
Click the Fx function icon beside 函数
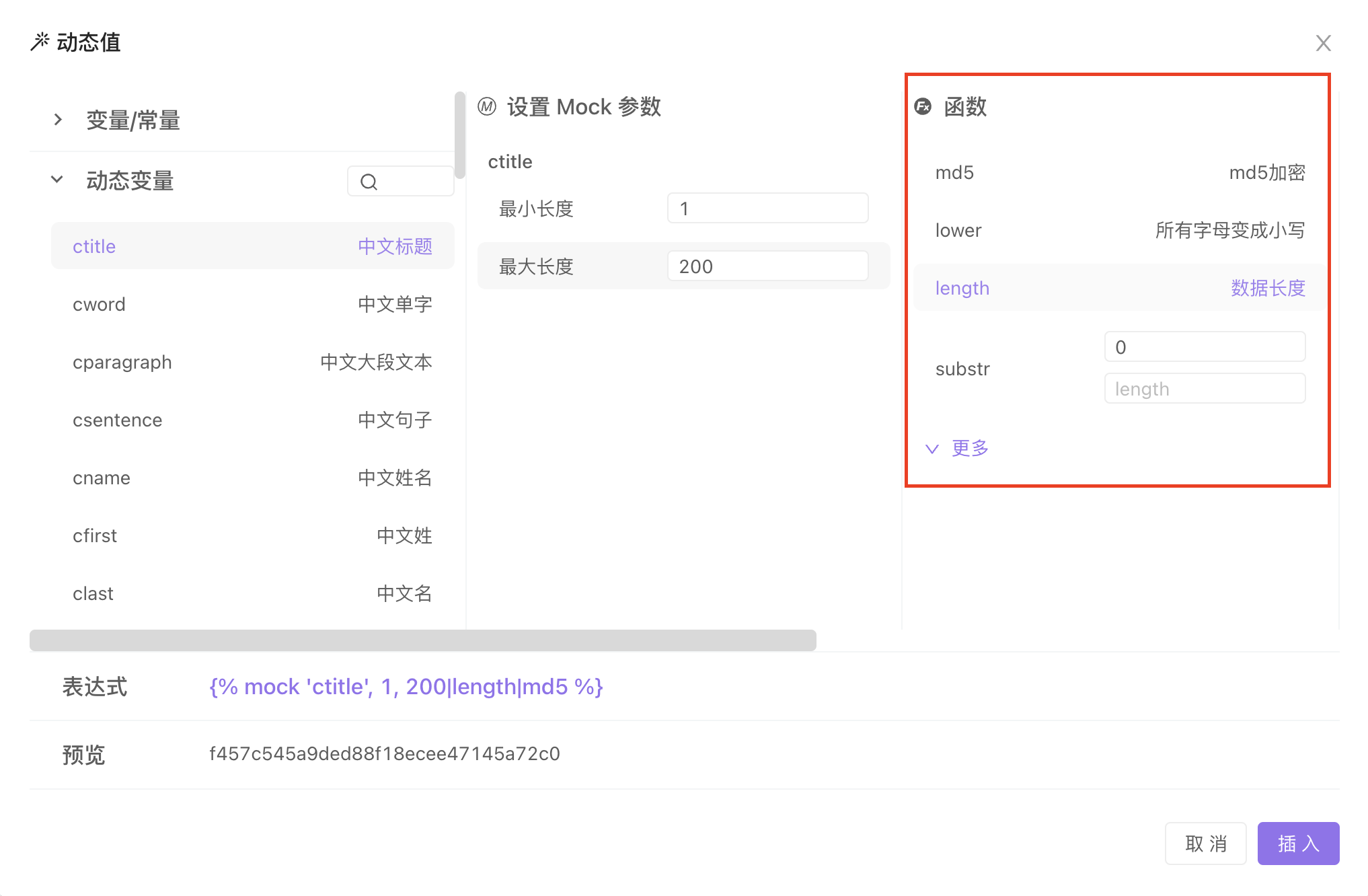(x=923, y=106)
